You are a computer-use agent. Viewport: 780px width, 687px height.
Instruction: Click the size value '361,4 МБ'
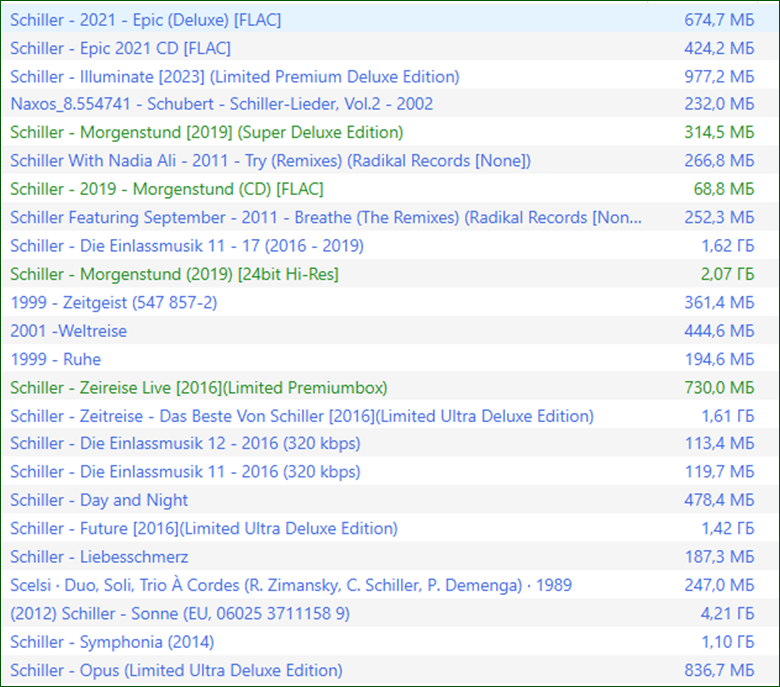(x=719, y=302)
